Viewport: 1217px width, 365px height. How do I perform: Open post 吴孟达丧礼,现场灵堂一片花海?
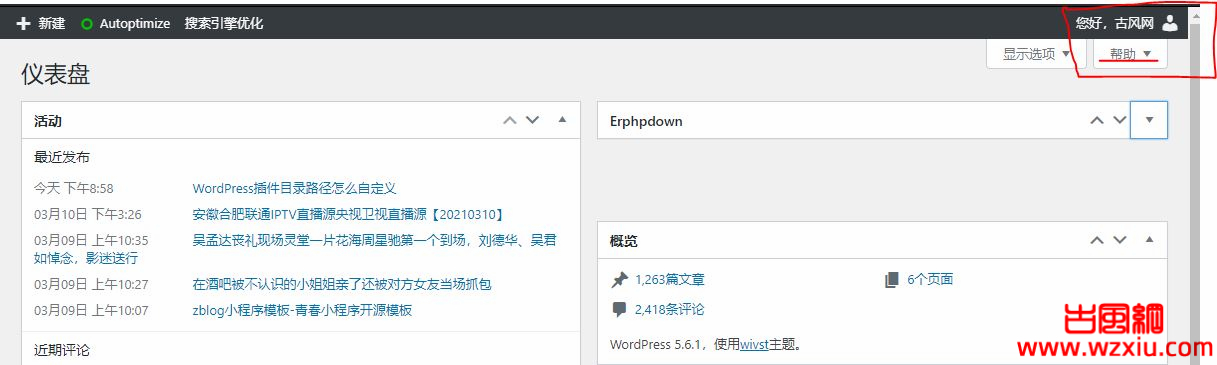tap(375, 240)
